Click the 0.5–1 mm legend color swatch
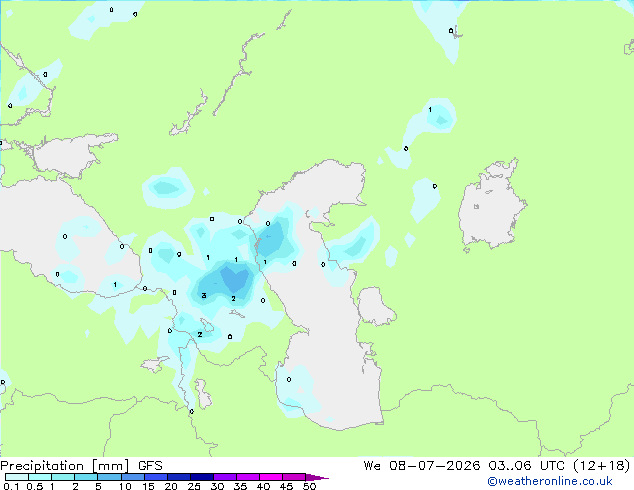The image size is (634, 490). 40,477
